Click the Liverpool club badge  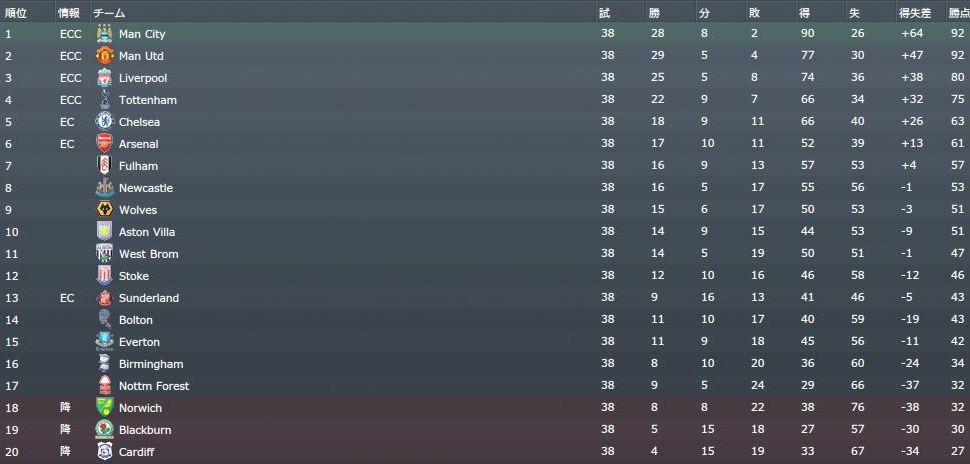(x=104, y=78)
